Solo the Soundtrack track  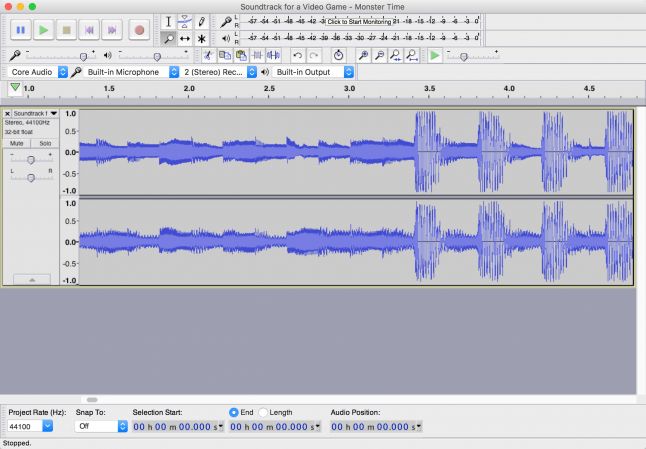coord(45,143)
